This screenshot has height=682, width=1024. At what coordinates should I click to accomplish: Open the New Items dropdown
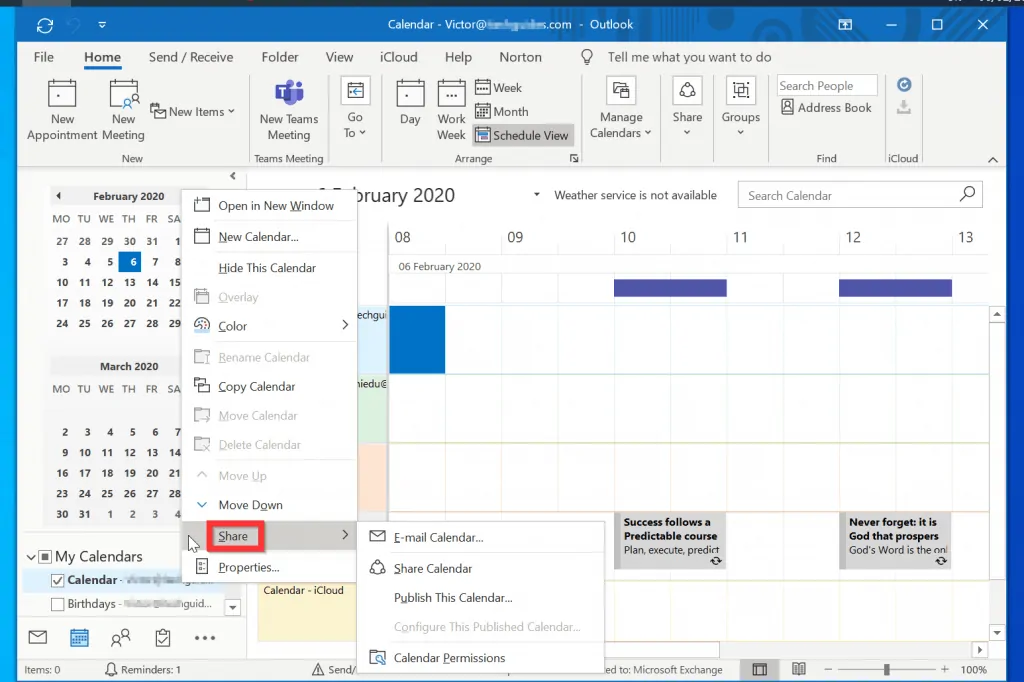[193, 112]
